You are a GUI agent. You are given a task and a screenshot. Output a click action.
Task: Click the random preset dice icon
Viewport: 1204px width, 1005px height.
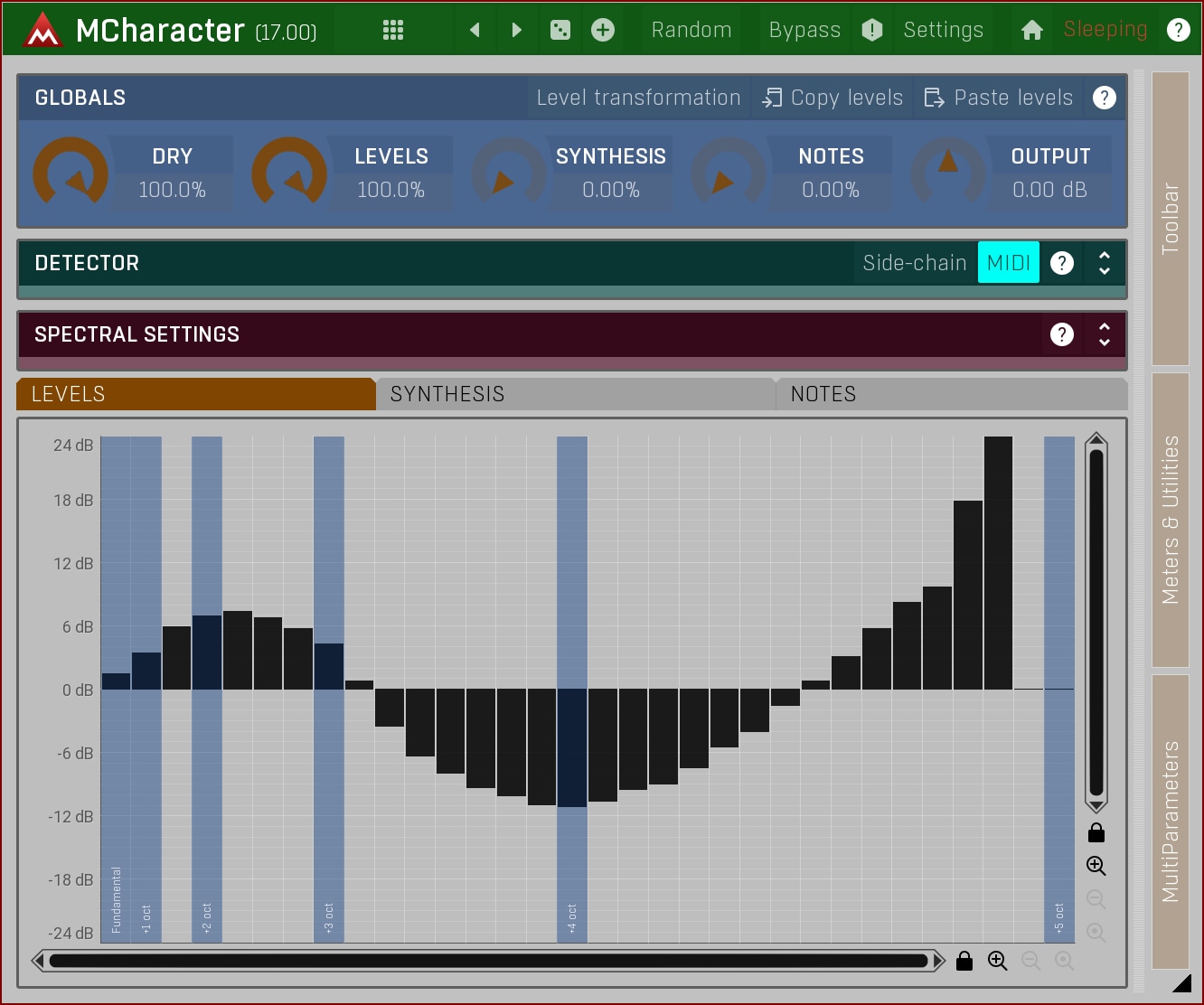point(560,30)
